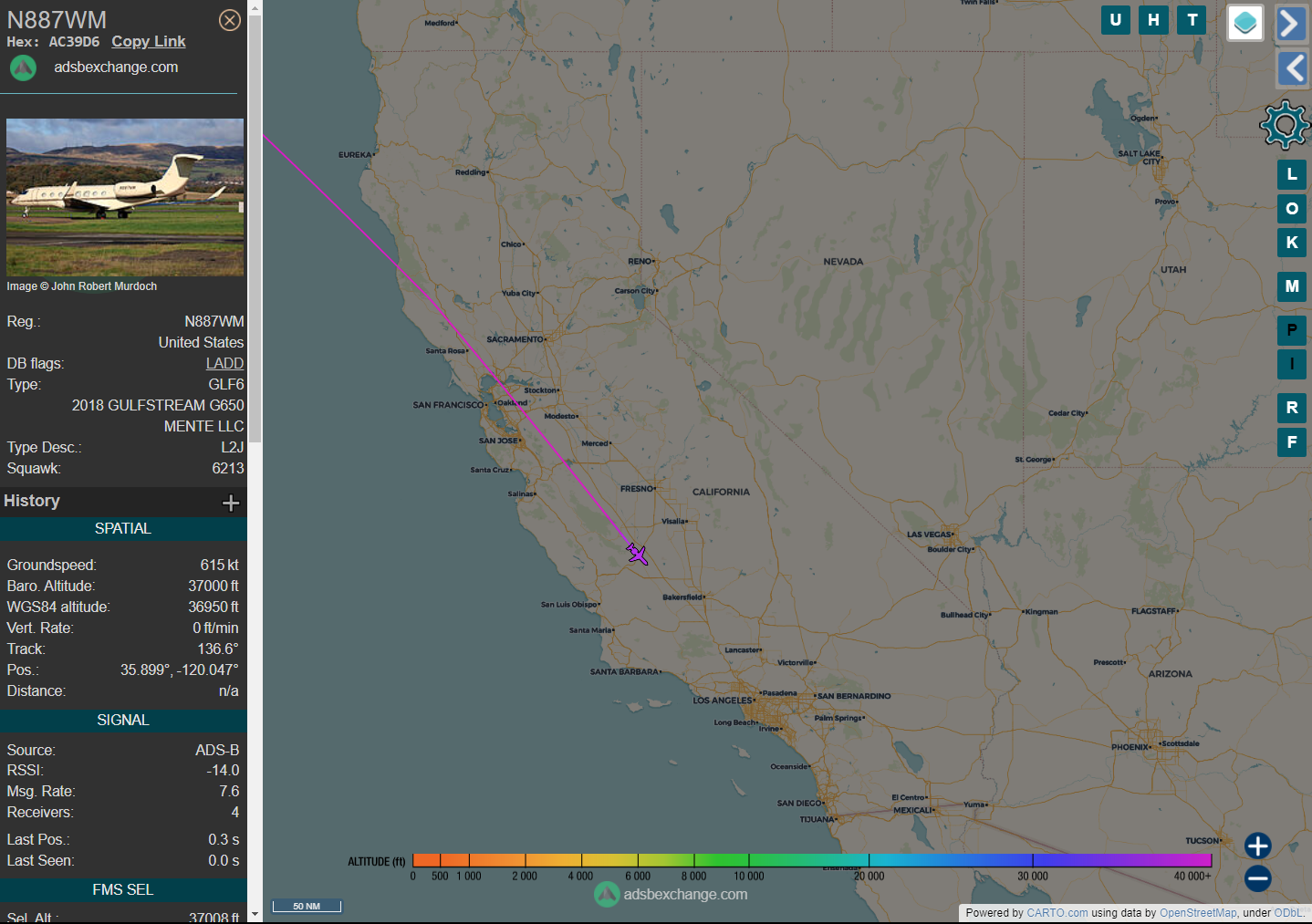Click the MENTE LLC owner text
1312x924 pixels.
pos(203,426)
